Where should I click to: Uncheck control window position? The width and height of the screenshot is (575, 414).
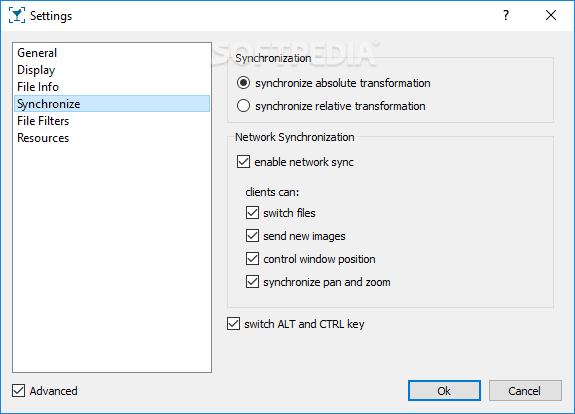pos(252,259)
